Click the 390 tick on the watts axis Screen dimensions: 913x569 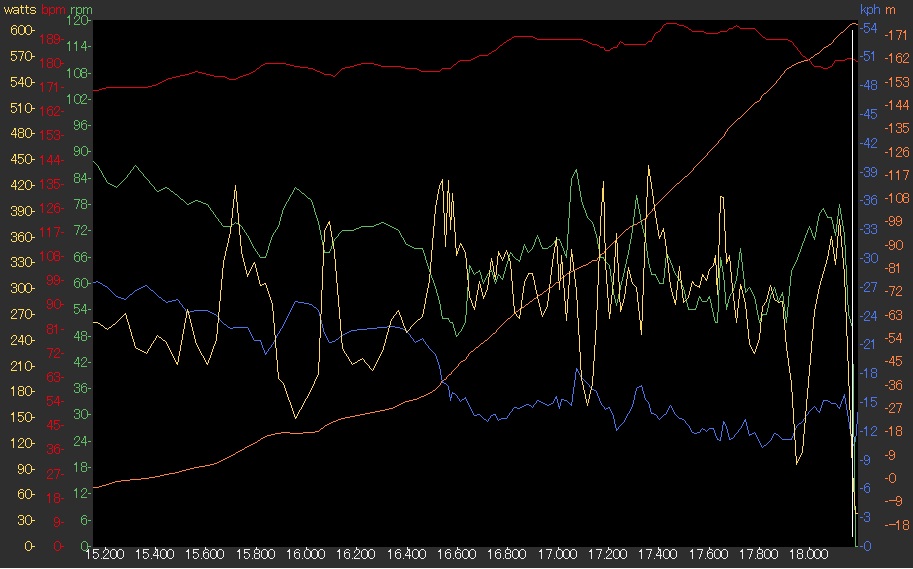(x=23, y=211)
